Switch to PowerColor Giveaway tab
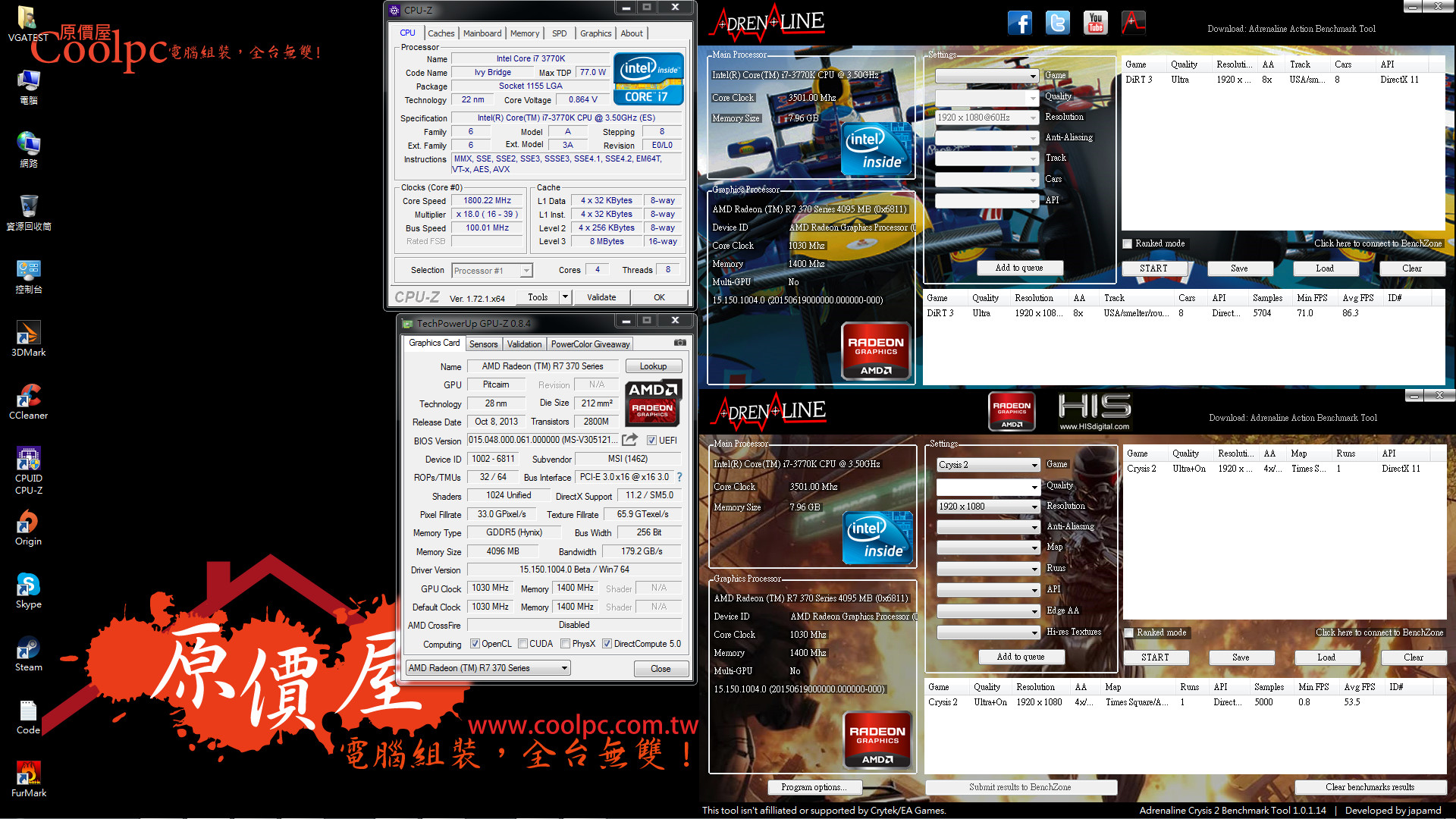1456x819 pixels. tap(590, 344)
